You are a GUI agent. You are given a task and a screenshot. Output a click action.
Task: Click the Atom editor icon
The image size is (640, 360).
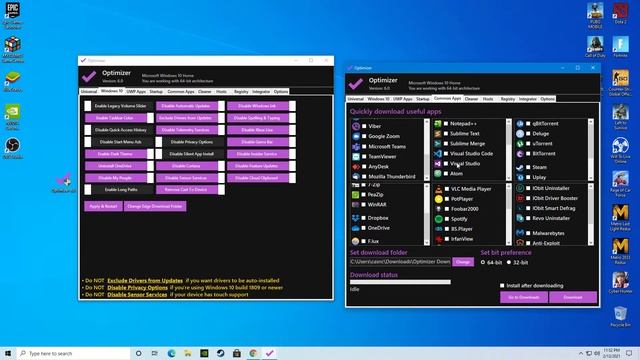[438, 173]
